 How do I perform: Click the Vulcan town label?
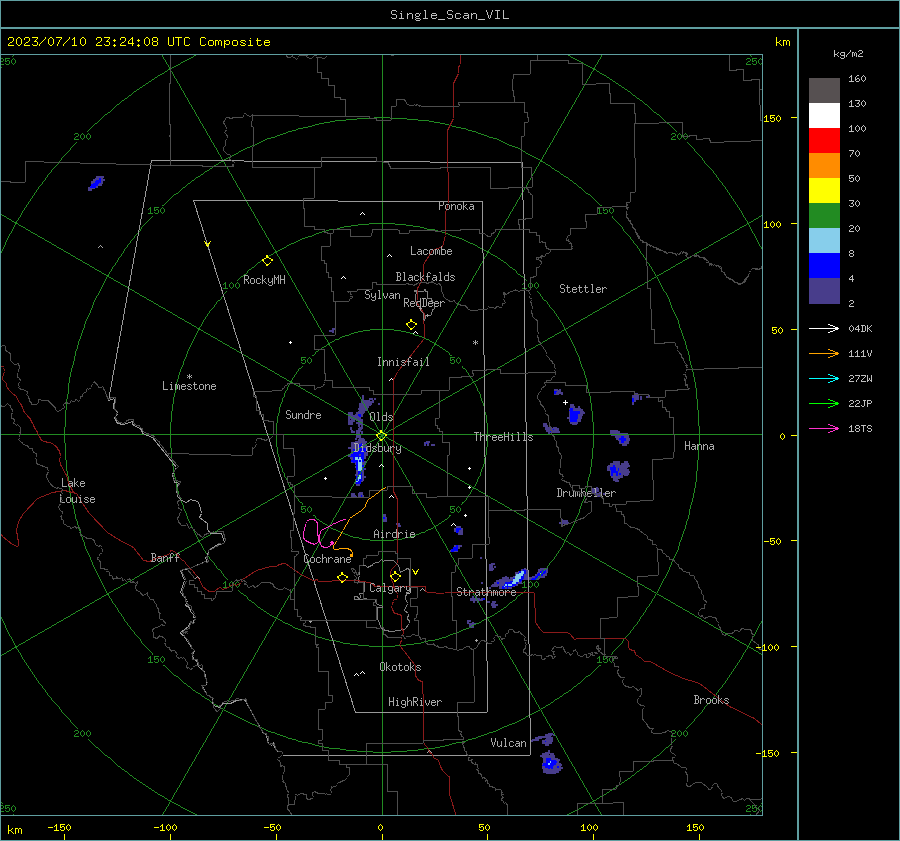[x=508, y=743]
